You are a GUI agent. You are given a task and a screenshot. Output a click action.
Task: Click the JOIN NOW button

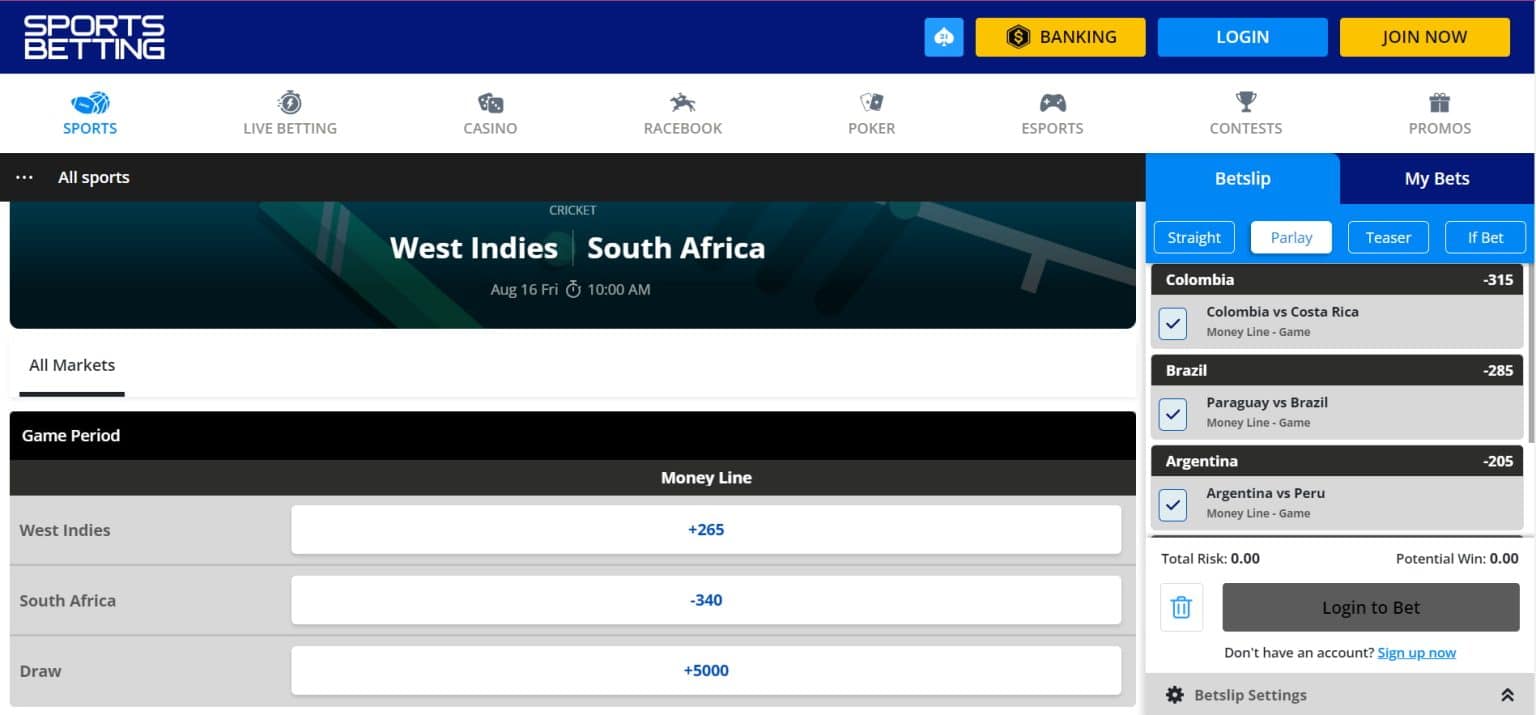[x=1424, y=37]
